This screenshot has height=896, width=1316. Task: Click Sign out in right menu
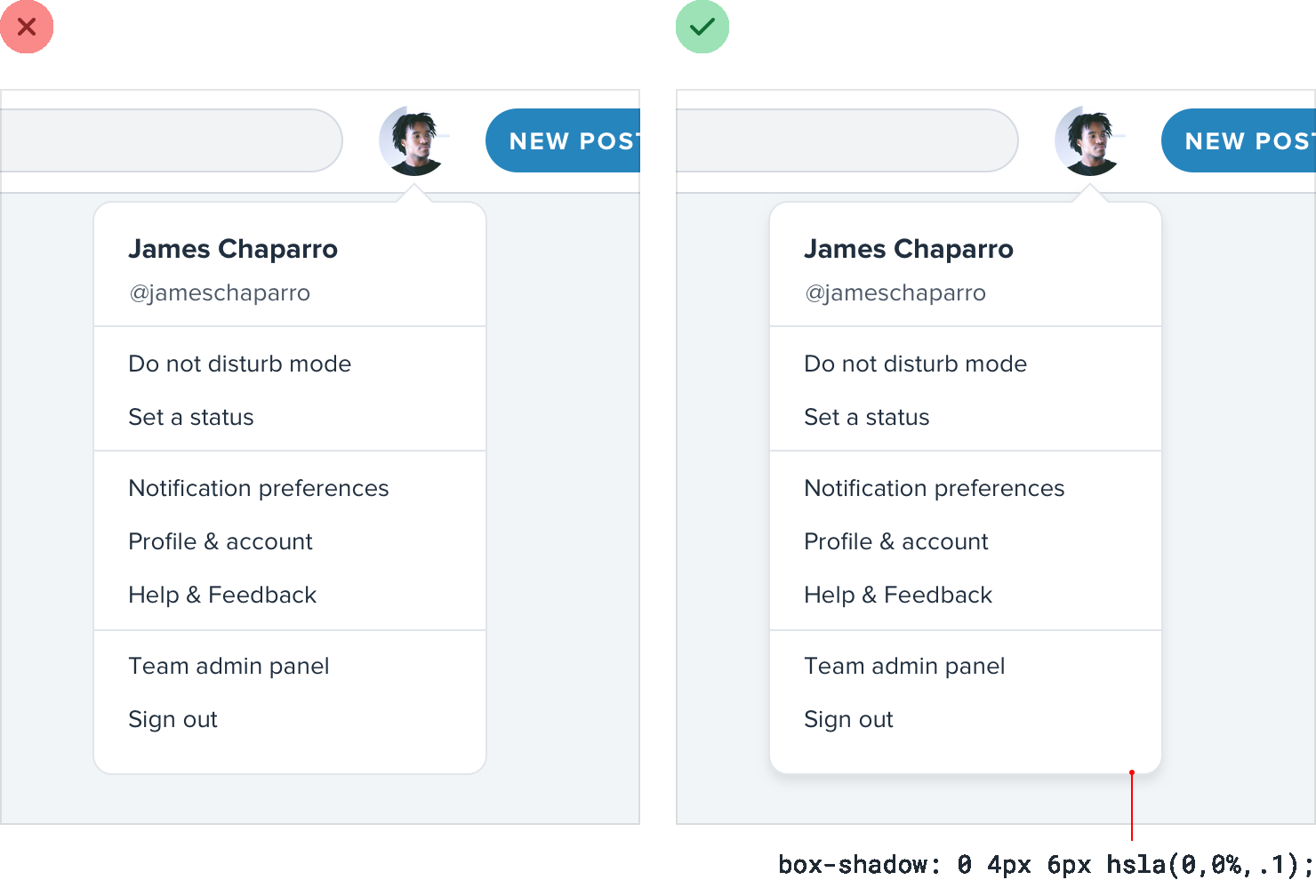click(x=848, y=719)
